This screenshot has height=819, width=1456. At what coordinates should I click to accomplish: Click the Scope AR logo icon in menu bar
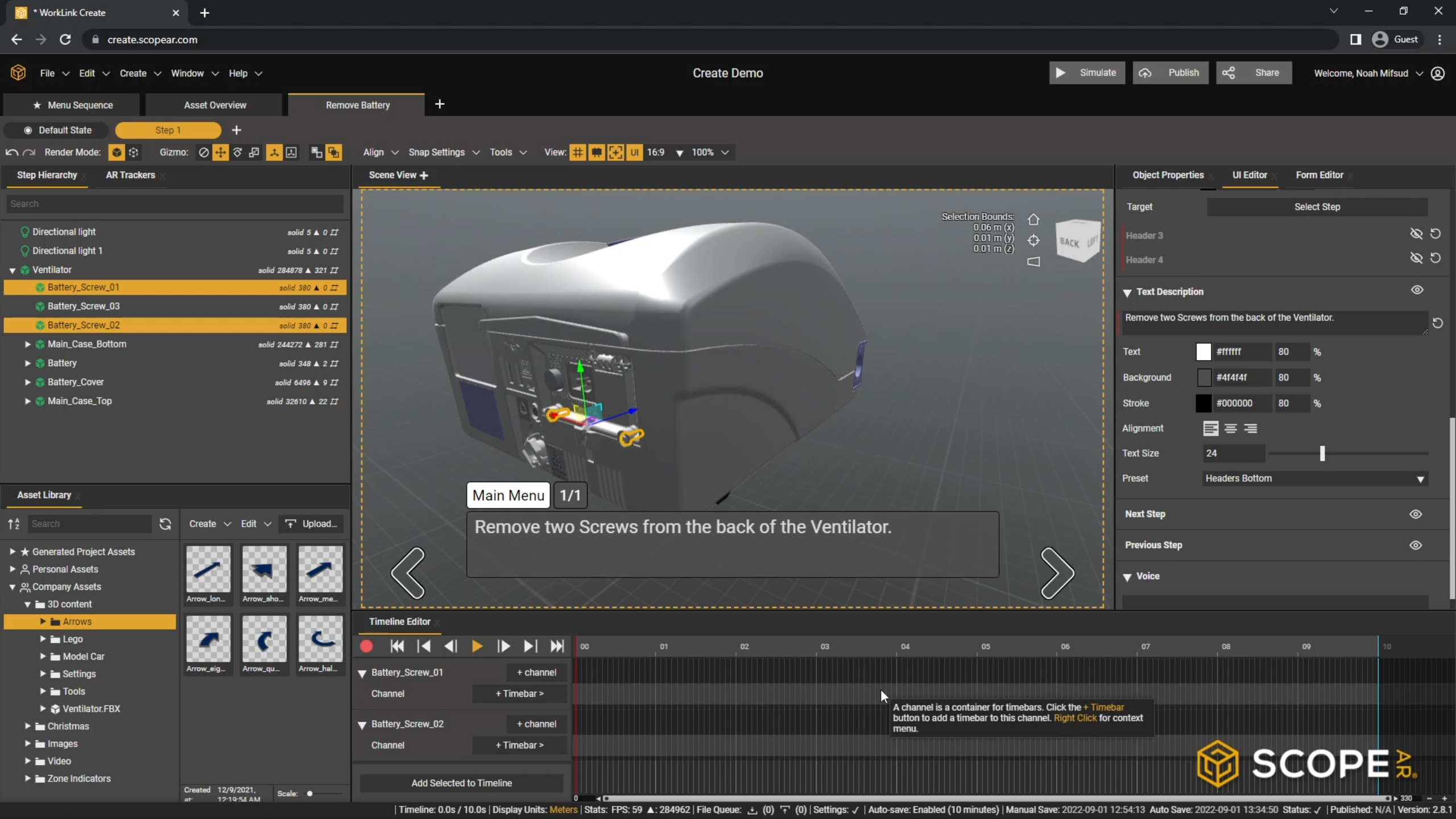coord(18,73)
